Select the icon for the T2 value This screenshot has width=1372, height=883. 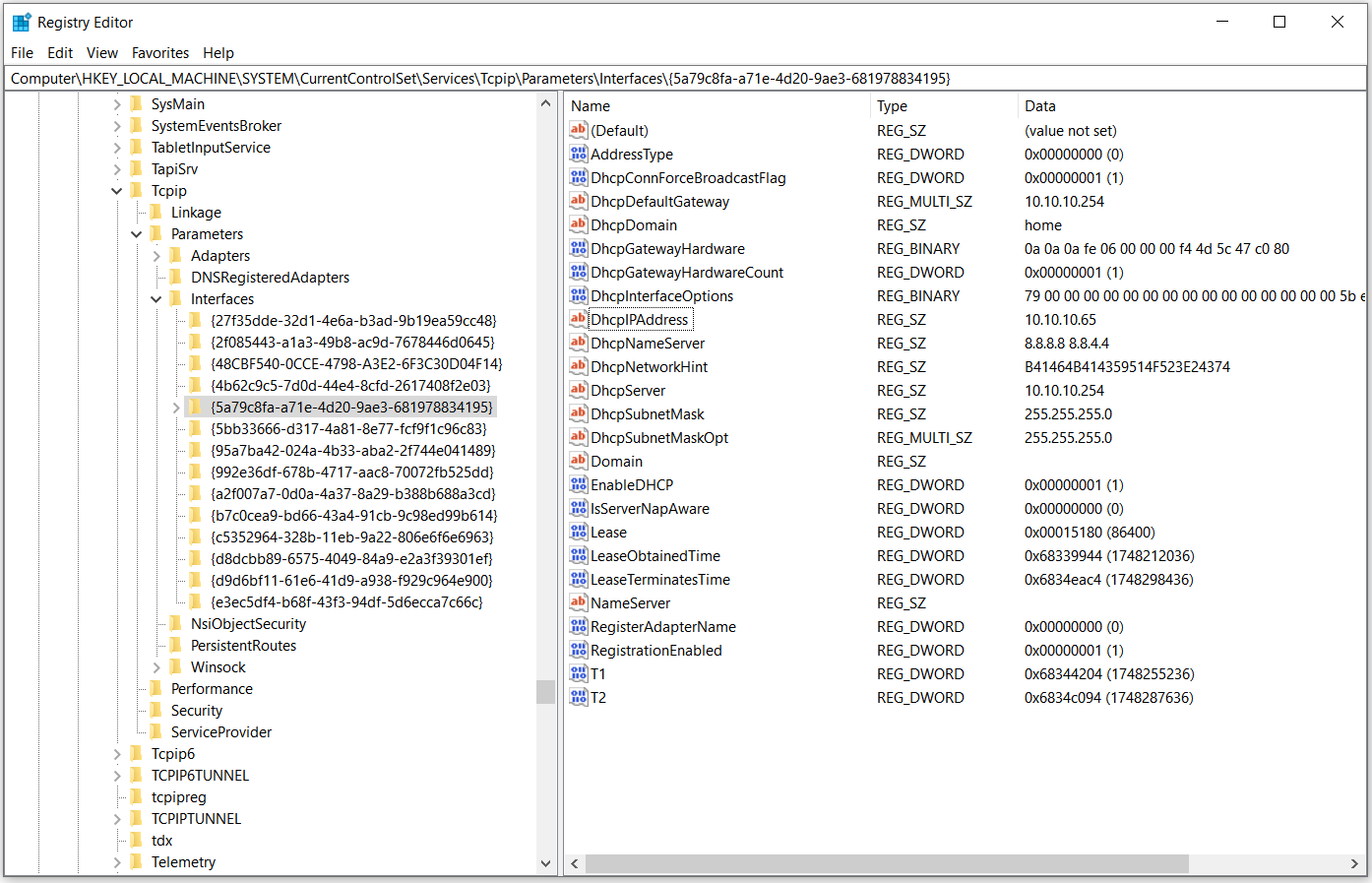(579, 697)
